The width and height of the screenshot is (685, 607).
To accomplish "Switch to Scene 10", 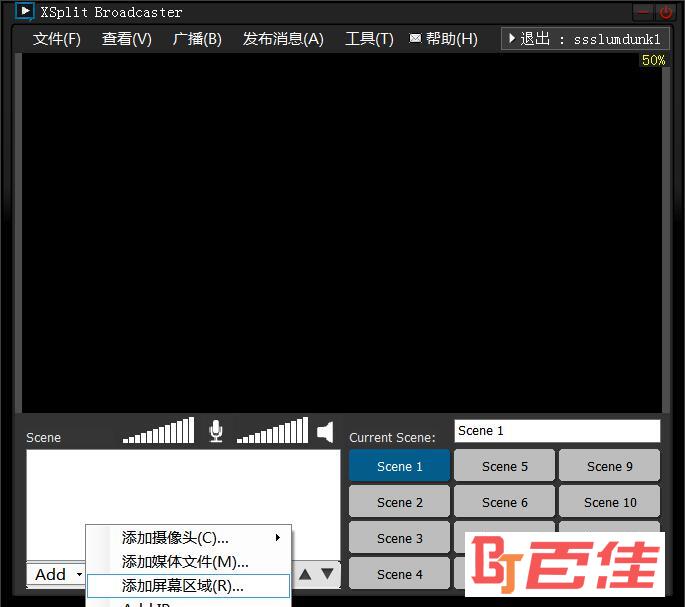I will (x=610, y=503).
